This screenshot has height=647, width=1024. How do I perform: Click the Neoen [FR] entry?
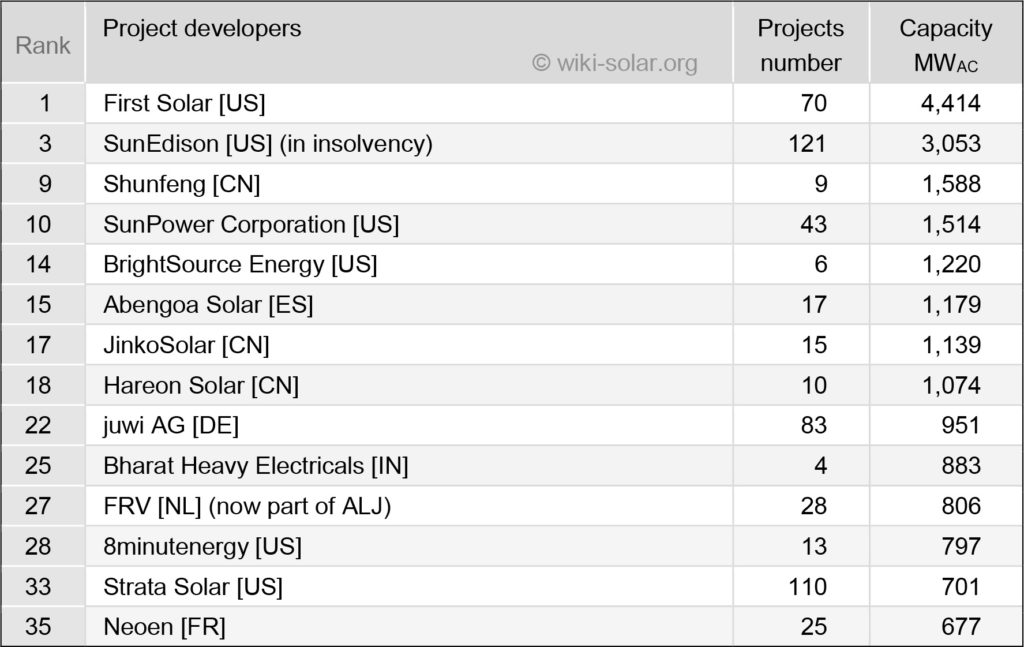[164, 627]
